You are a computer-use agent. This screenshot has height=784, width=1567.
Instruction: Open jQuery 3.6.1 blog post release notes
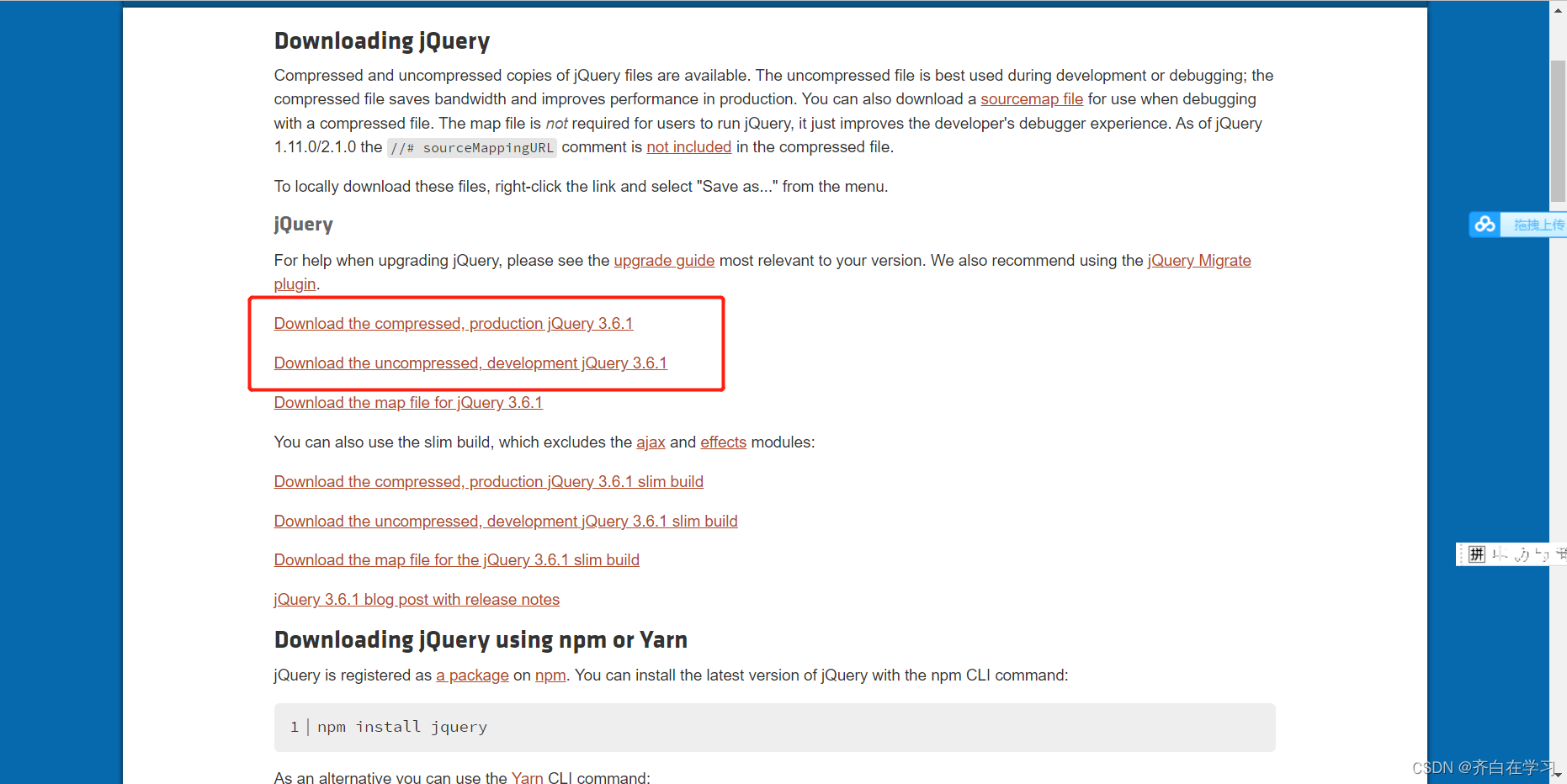pyautogui.click(x=417, y=600)
